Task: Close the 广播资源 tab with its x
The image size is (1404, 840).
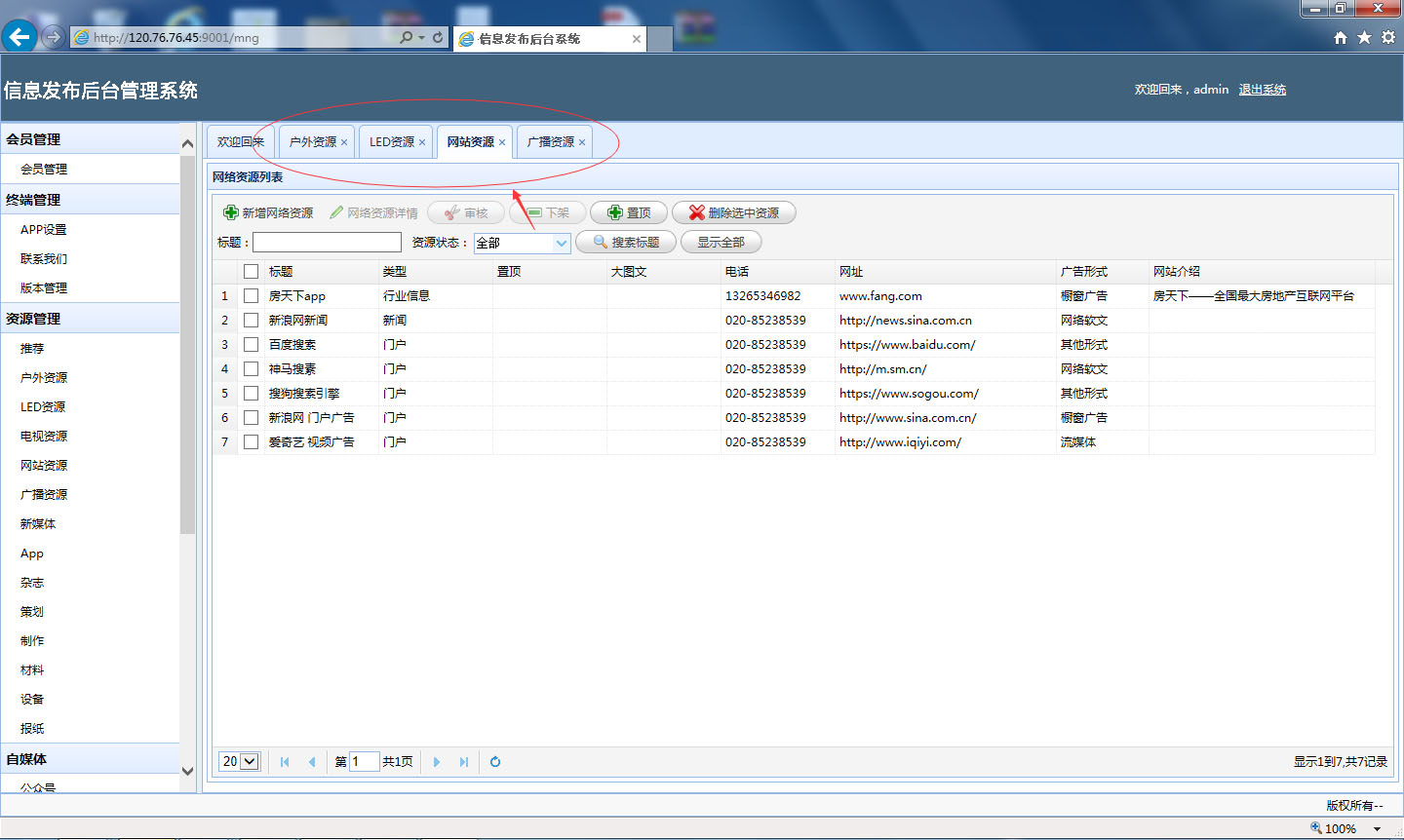Action: point(582,142)
